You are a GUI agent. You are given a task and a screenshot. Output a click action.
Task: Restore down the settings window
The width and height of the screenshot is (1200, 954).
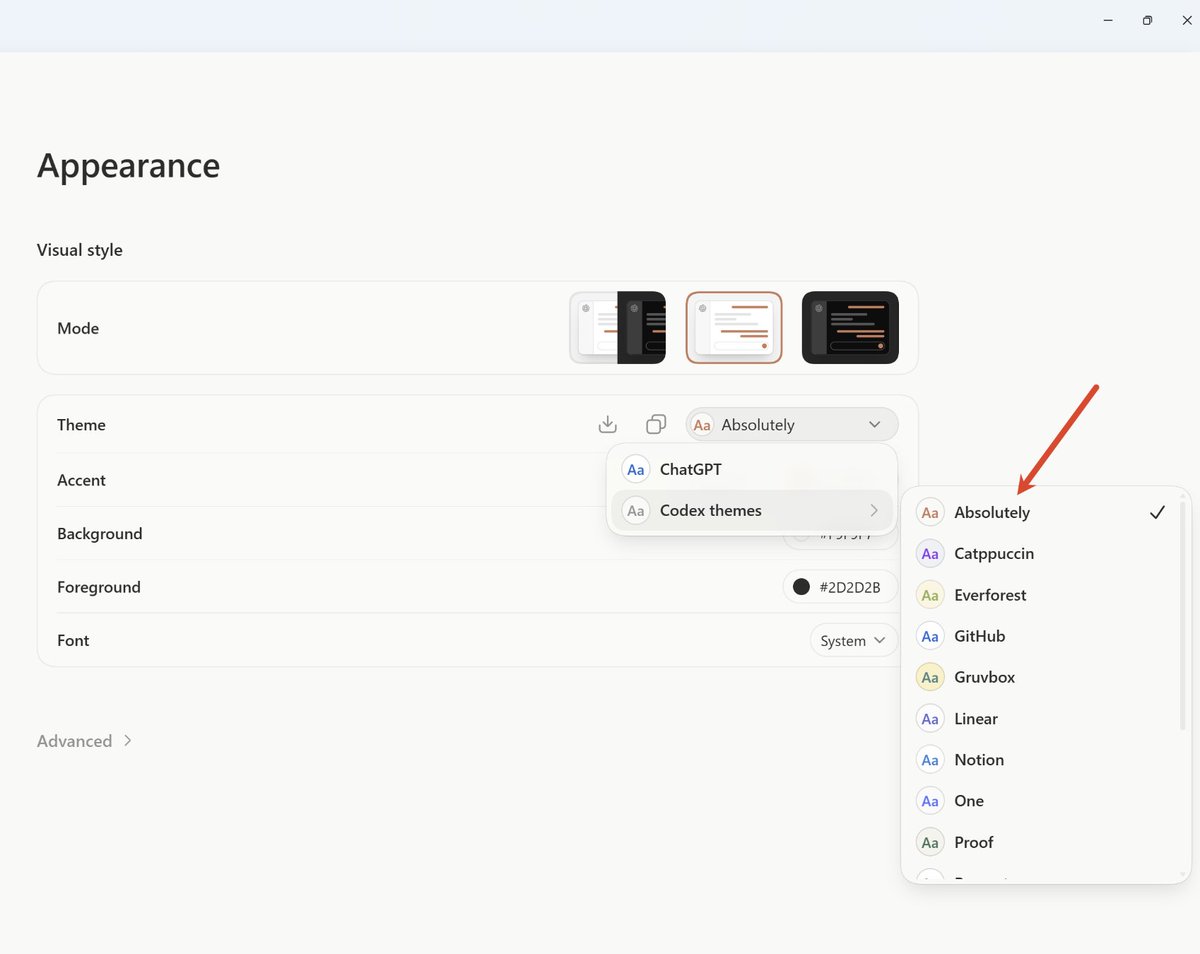1148,20
